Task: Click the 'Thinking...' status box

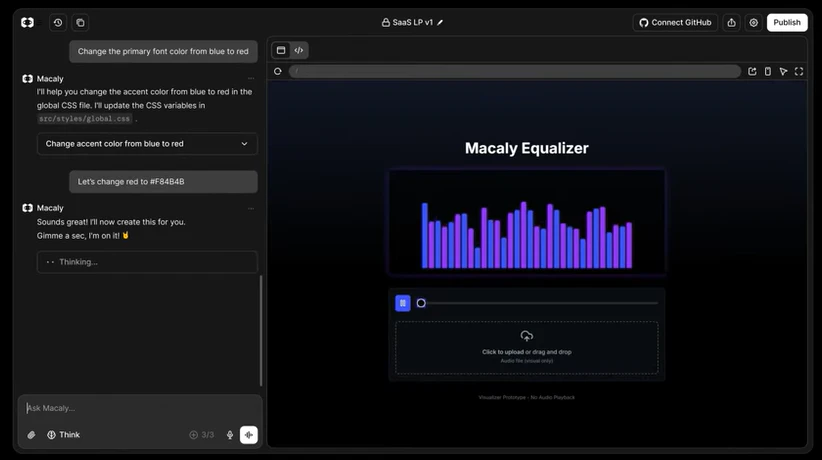Action: [x=147, y=262]
